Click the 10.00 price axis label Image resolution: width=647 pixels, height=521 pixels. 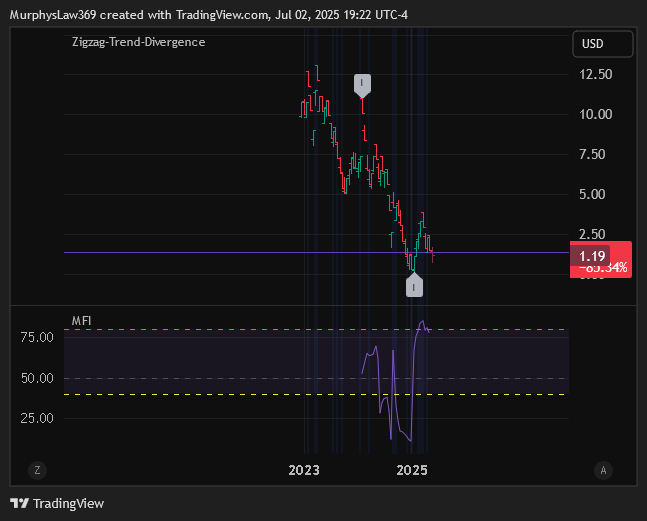point(595,114)
